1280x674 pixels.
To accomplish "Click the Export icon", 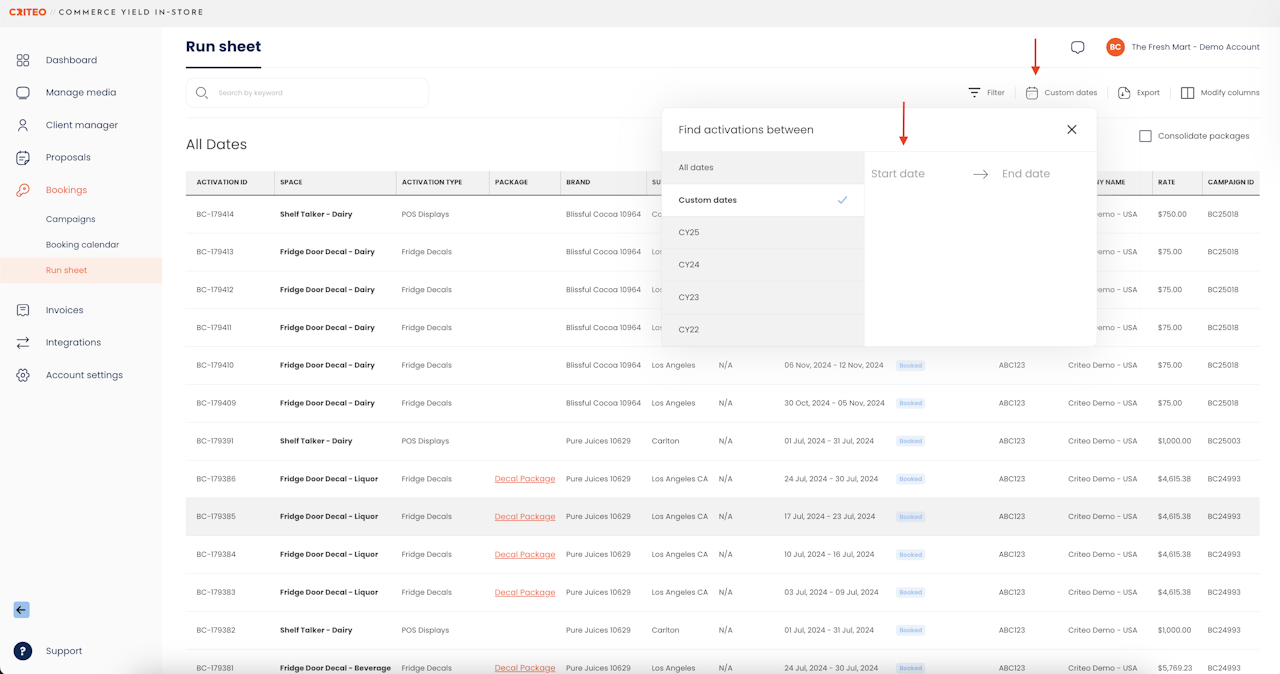I will [x=1124, y=93].
